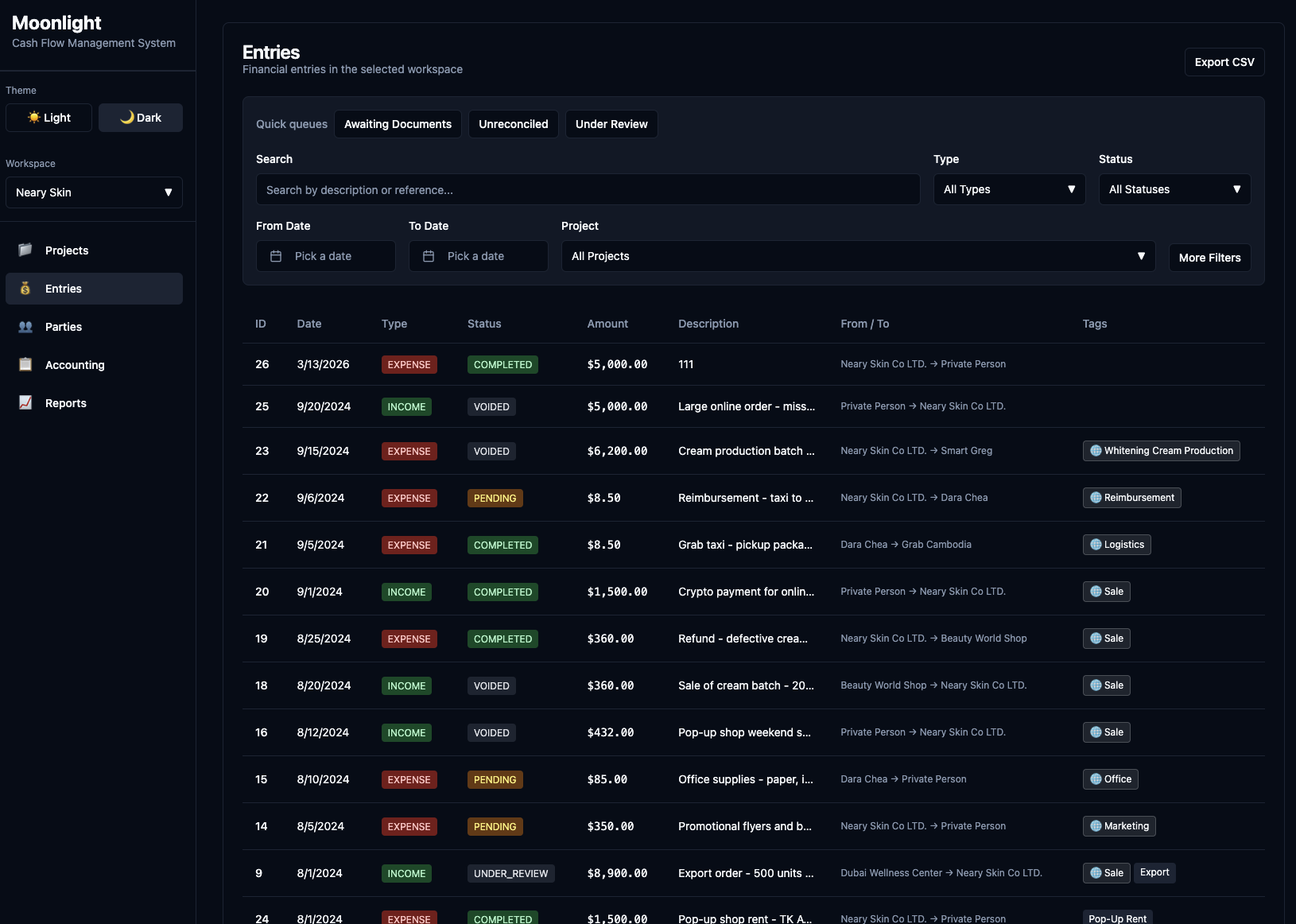The image size is (1296, 924).
Task: Open From Date picker
Action: (x=325, y=256)
